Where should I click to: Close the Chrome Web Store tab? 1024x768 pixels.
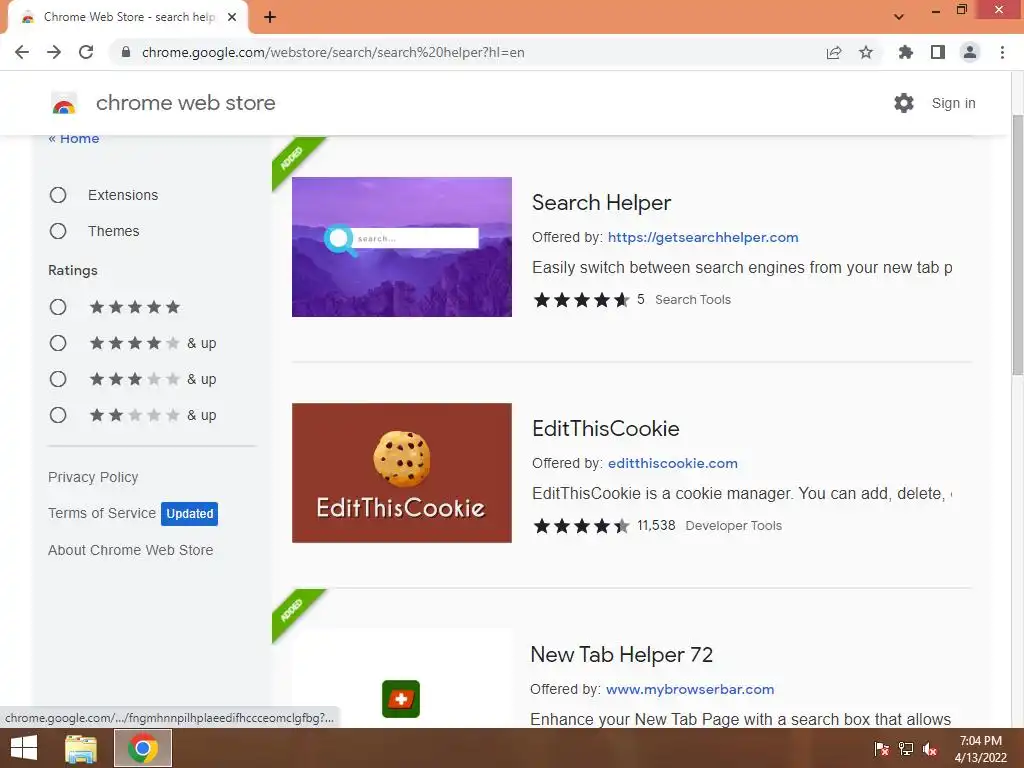point(232,17)
